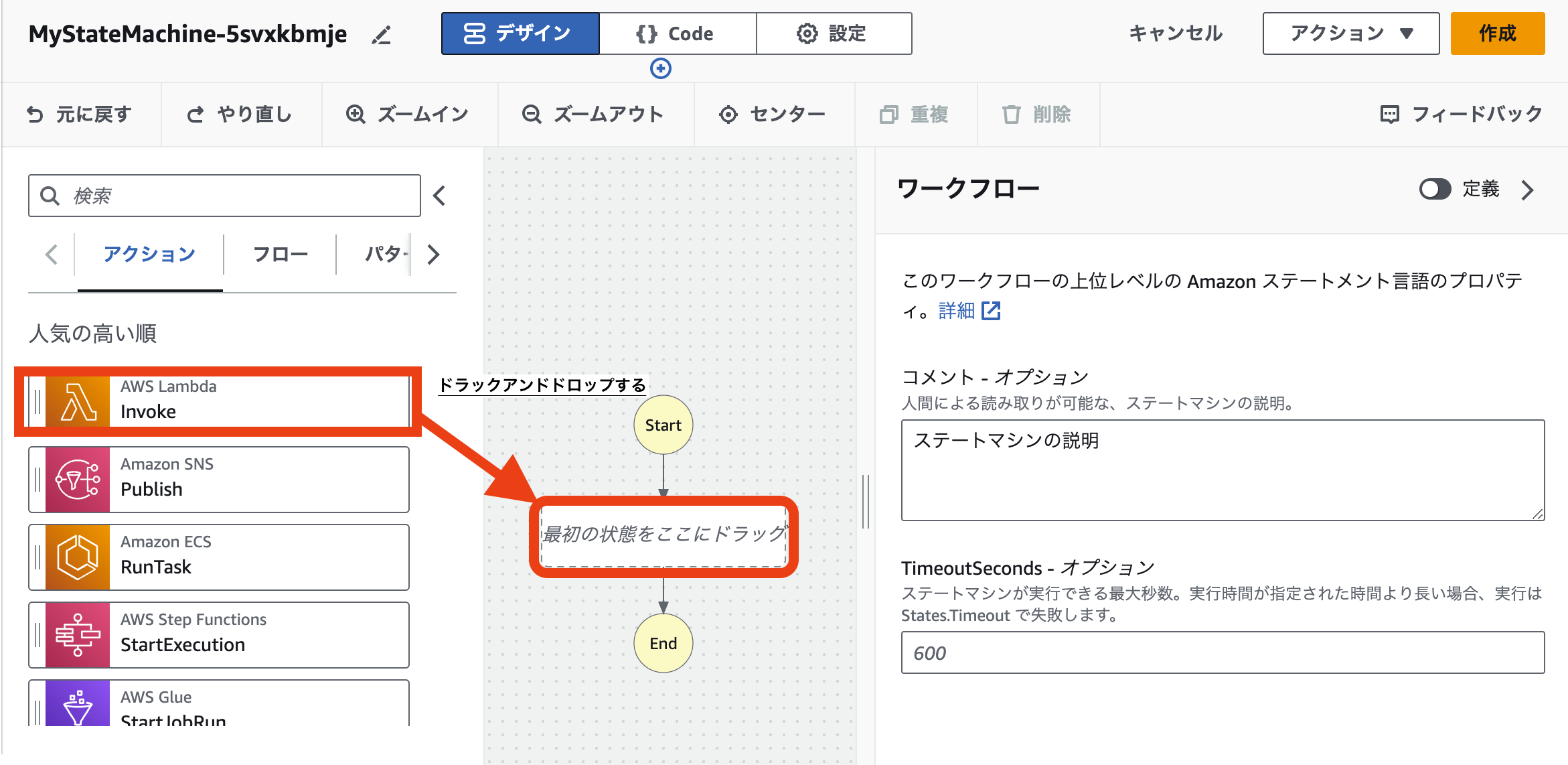
Task: Open the フロー tab
Action: click(279, 255)
